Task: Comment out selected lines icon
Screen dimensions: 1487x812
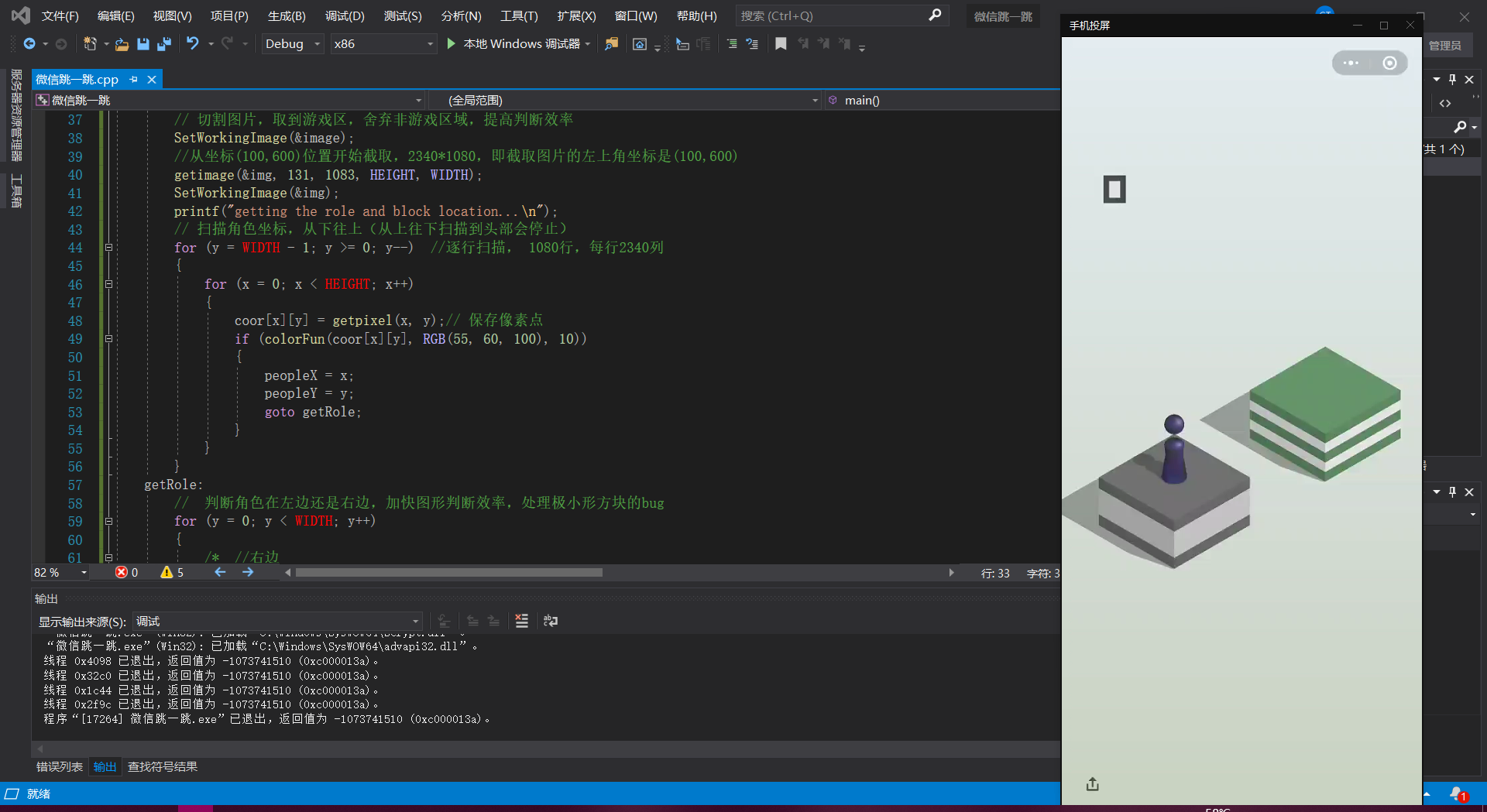Action: [x=731, y=44]
